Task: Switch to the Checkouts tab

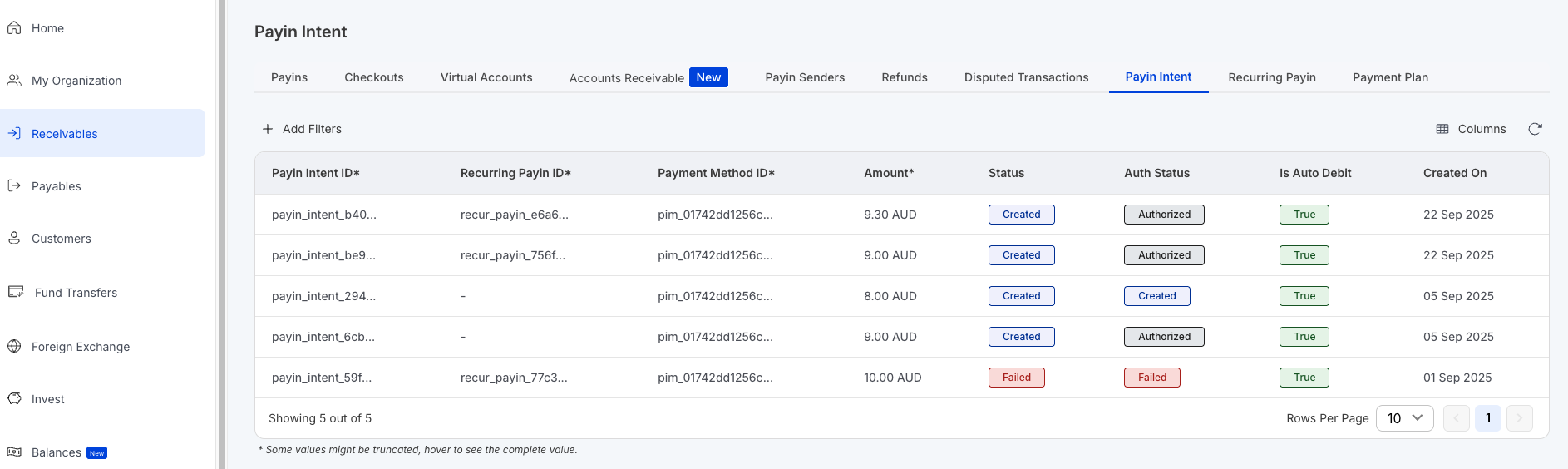Action: click(374, 77)
